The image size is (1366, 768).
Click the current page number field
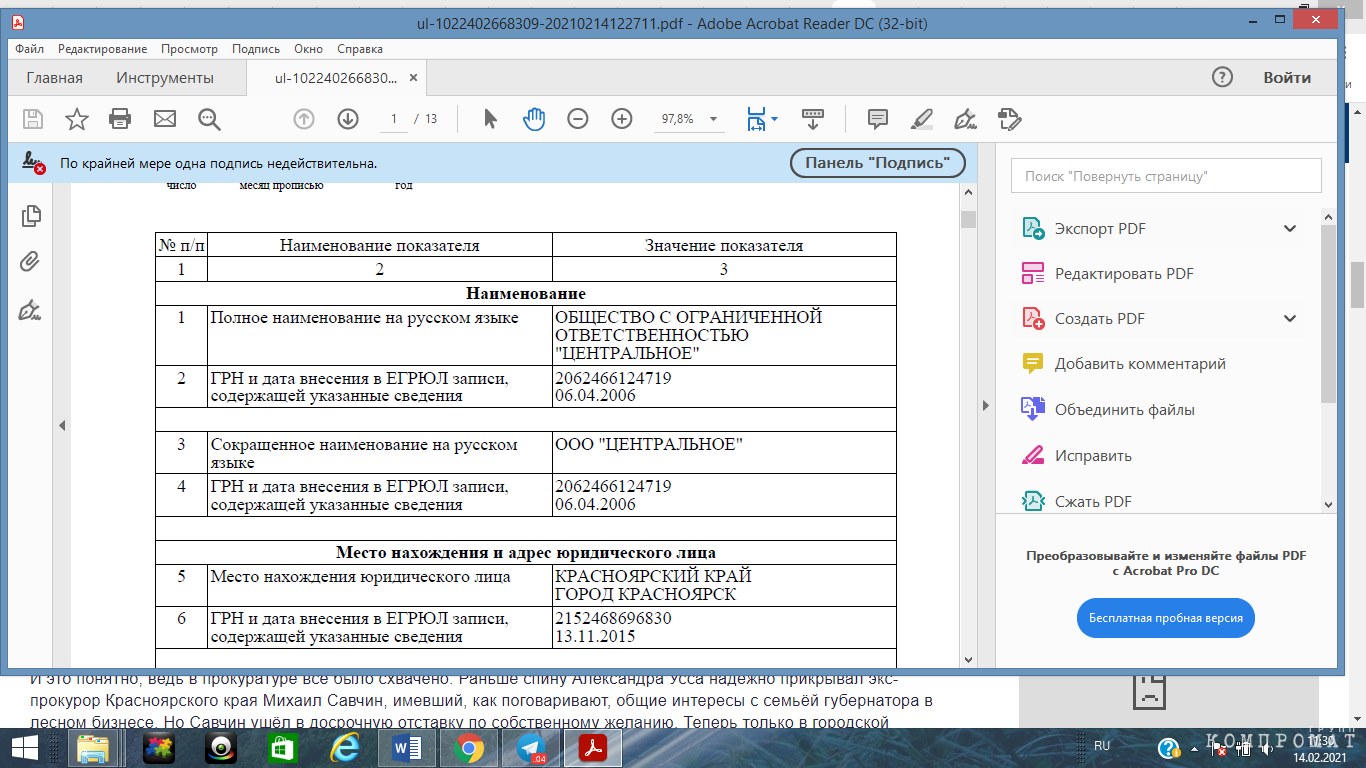(x=394, y=119)
